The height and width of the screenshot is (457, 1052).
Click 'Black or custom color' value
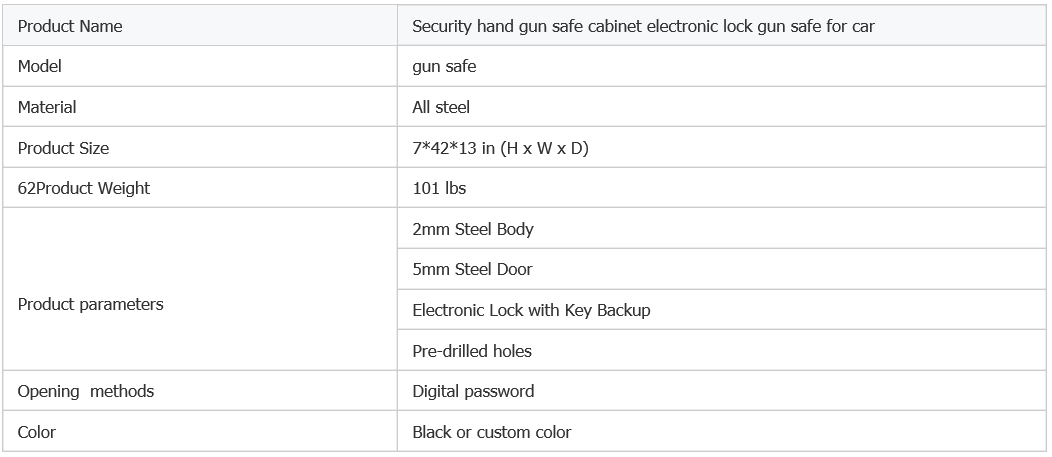(491, 432)
